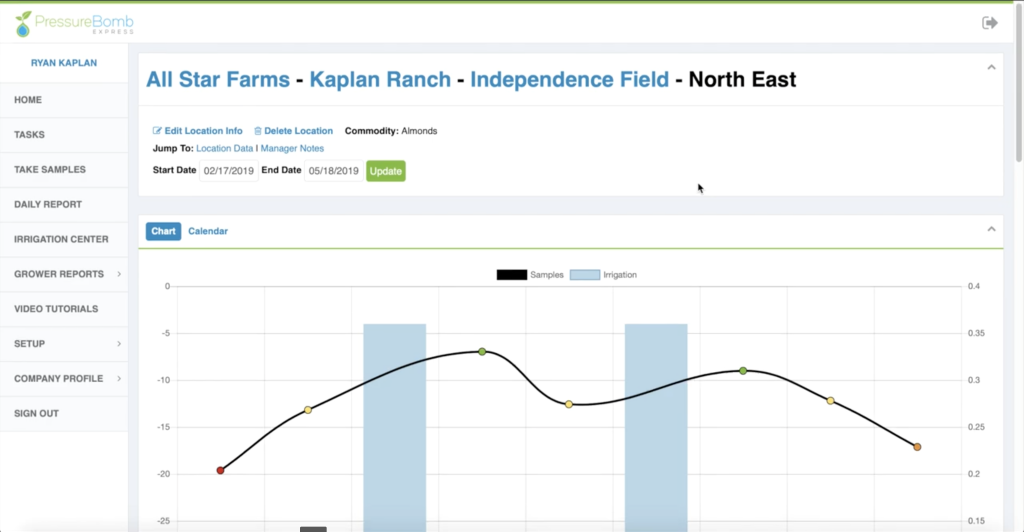
Task: Open Take Samples in sidebar
Action: [49, 170]
